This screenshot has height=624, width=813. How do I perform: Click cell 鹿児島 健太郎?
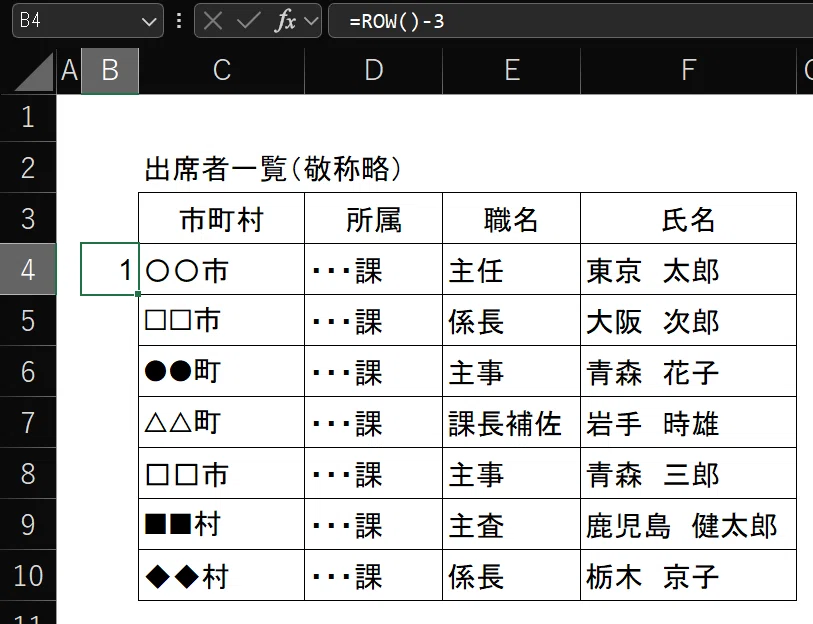[688, 524]
